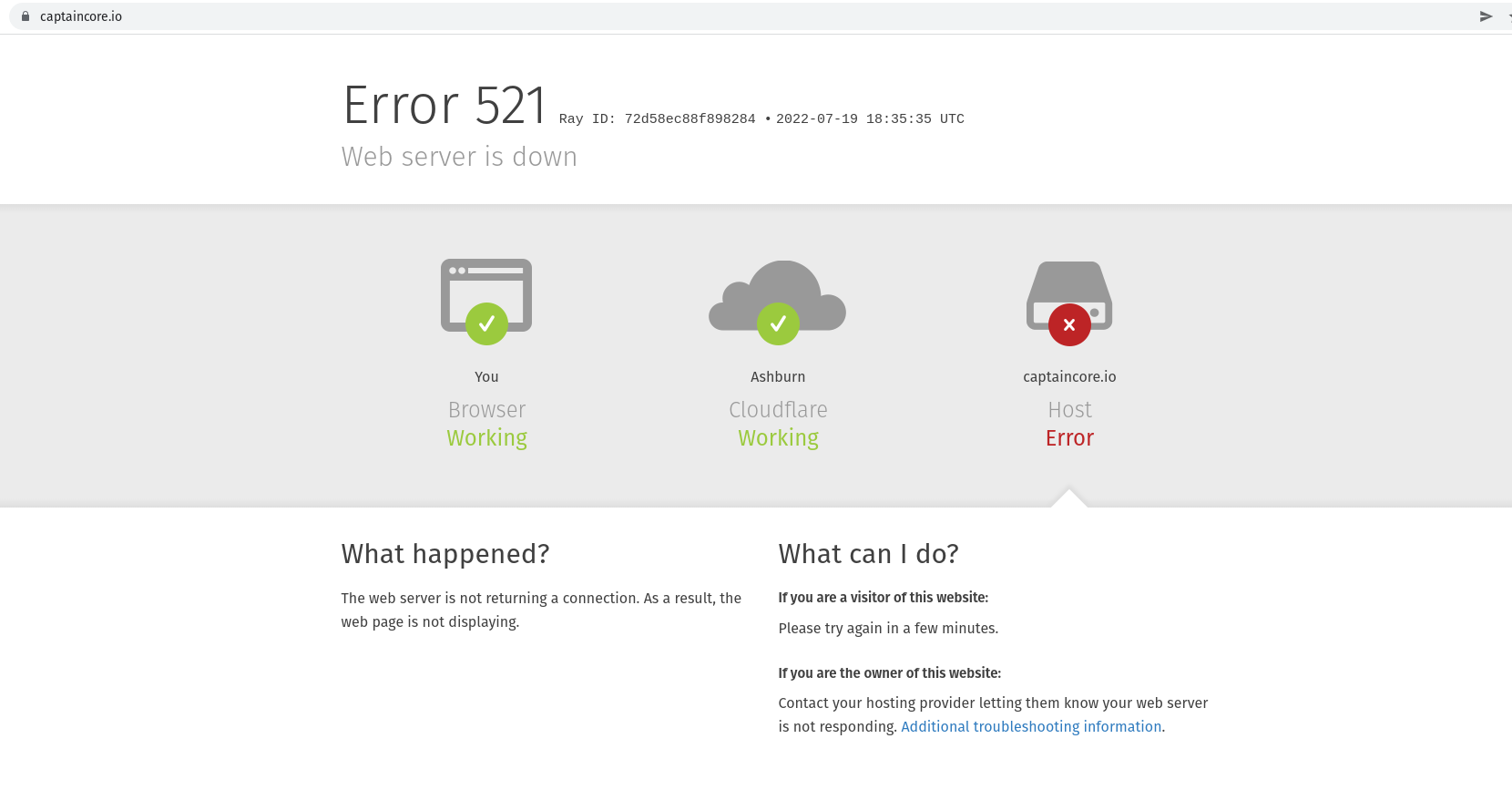
Task: Click the 'Ashburn' location label
Action: point(778,376)
